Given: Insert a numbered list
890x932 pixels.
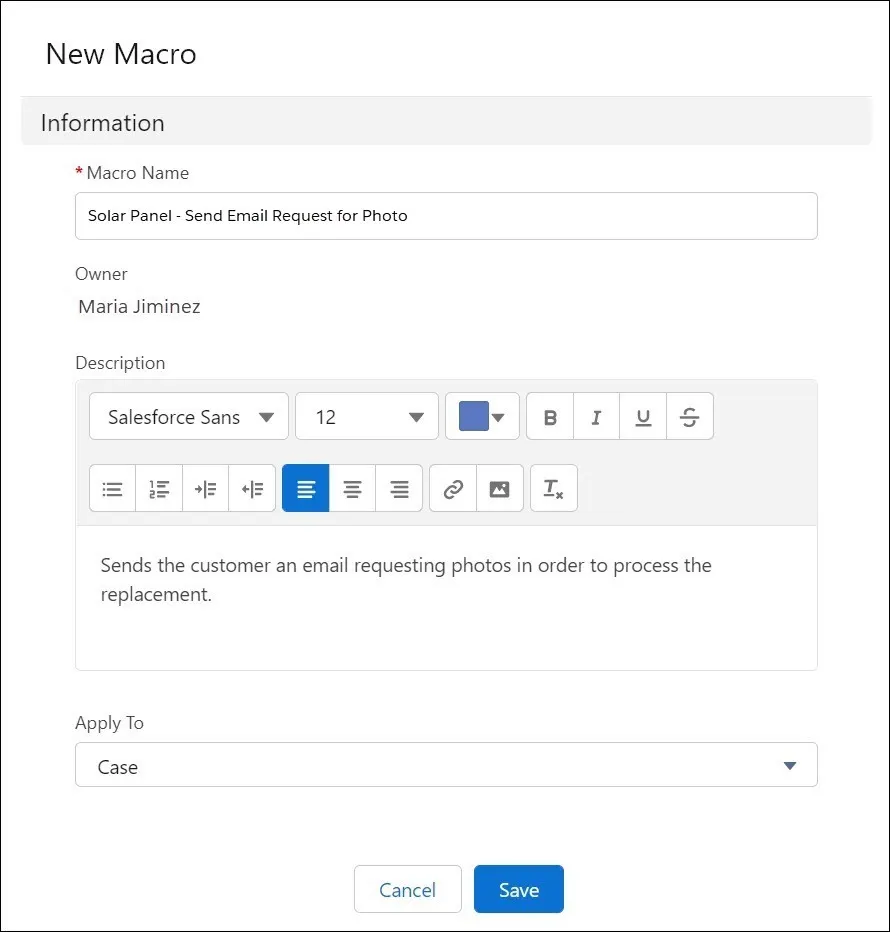Looking at the screenshot, I should pyautogui.click(x=159, y=489).
